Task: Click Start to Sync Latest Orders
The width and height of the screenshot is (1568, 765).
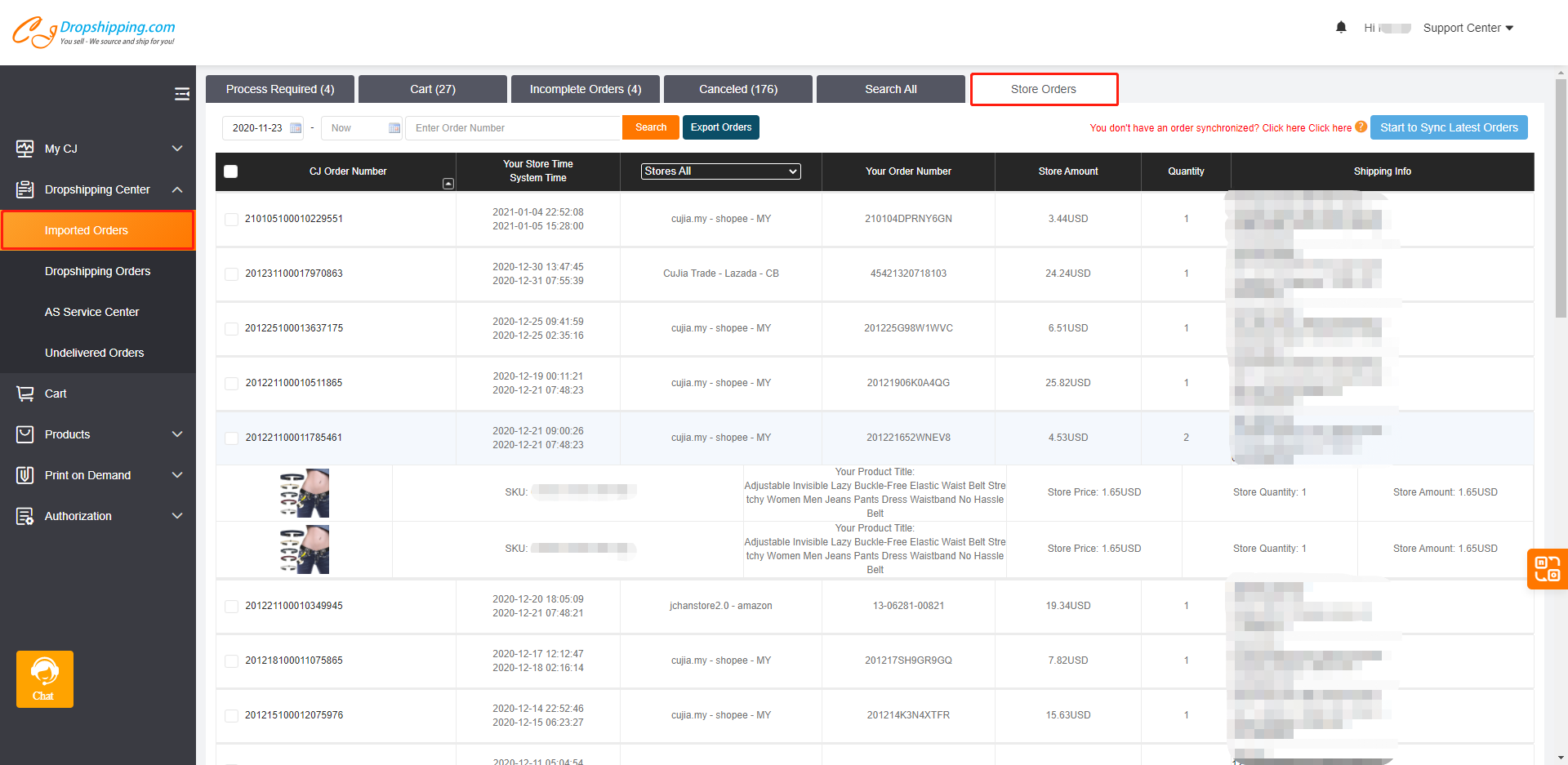Action: pyautogui.click(x=1448, y=127)
